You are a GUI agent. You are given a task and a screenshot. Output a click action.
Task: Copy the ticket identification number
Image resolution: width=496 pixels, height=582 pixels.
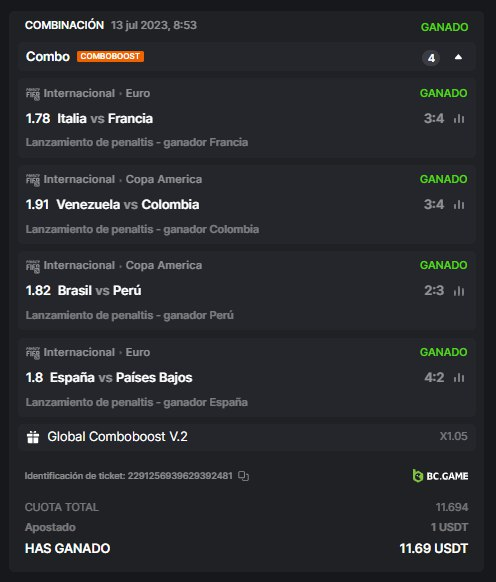coord(243,476)
